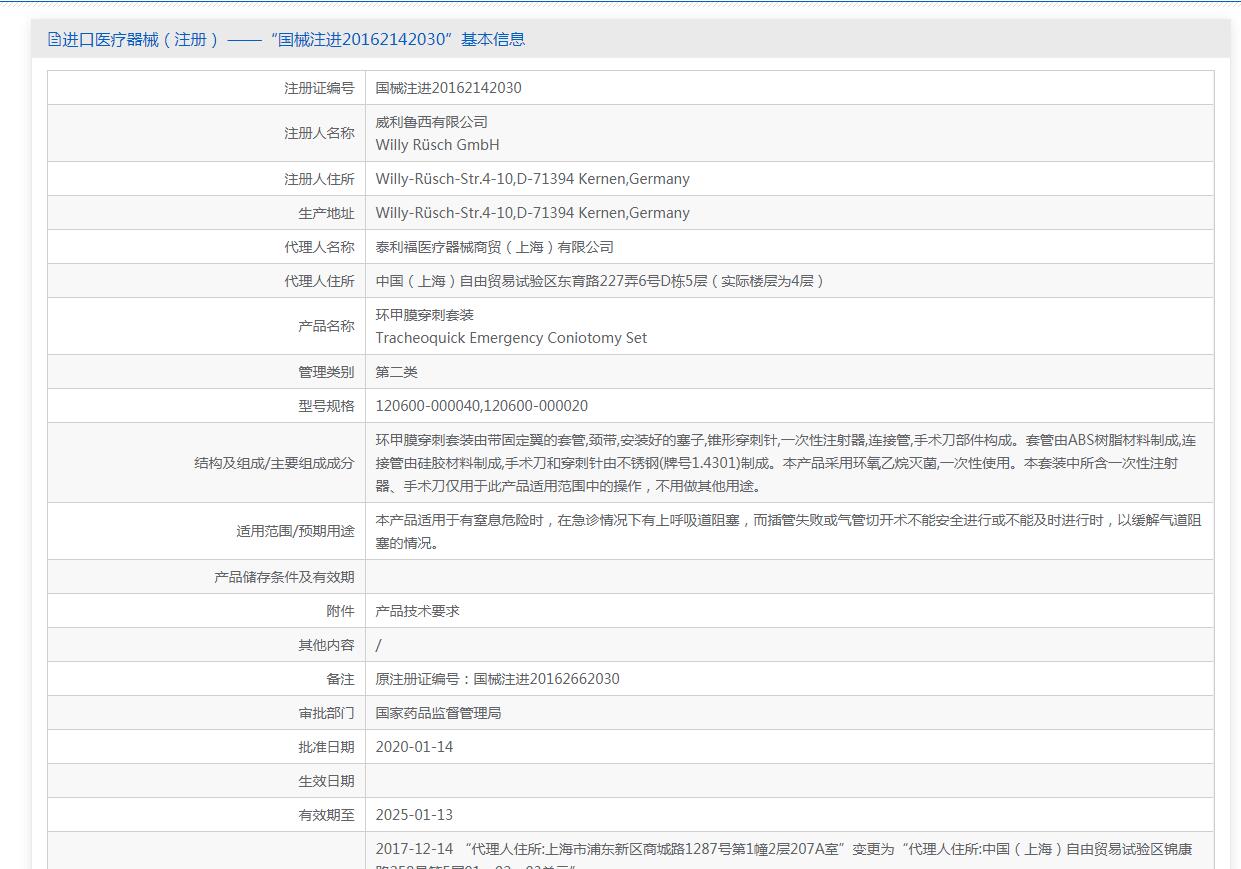Click the 适用范围/预期用途 description text
1241x869 pixels.
click(x=788, y=532)
